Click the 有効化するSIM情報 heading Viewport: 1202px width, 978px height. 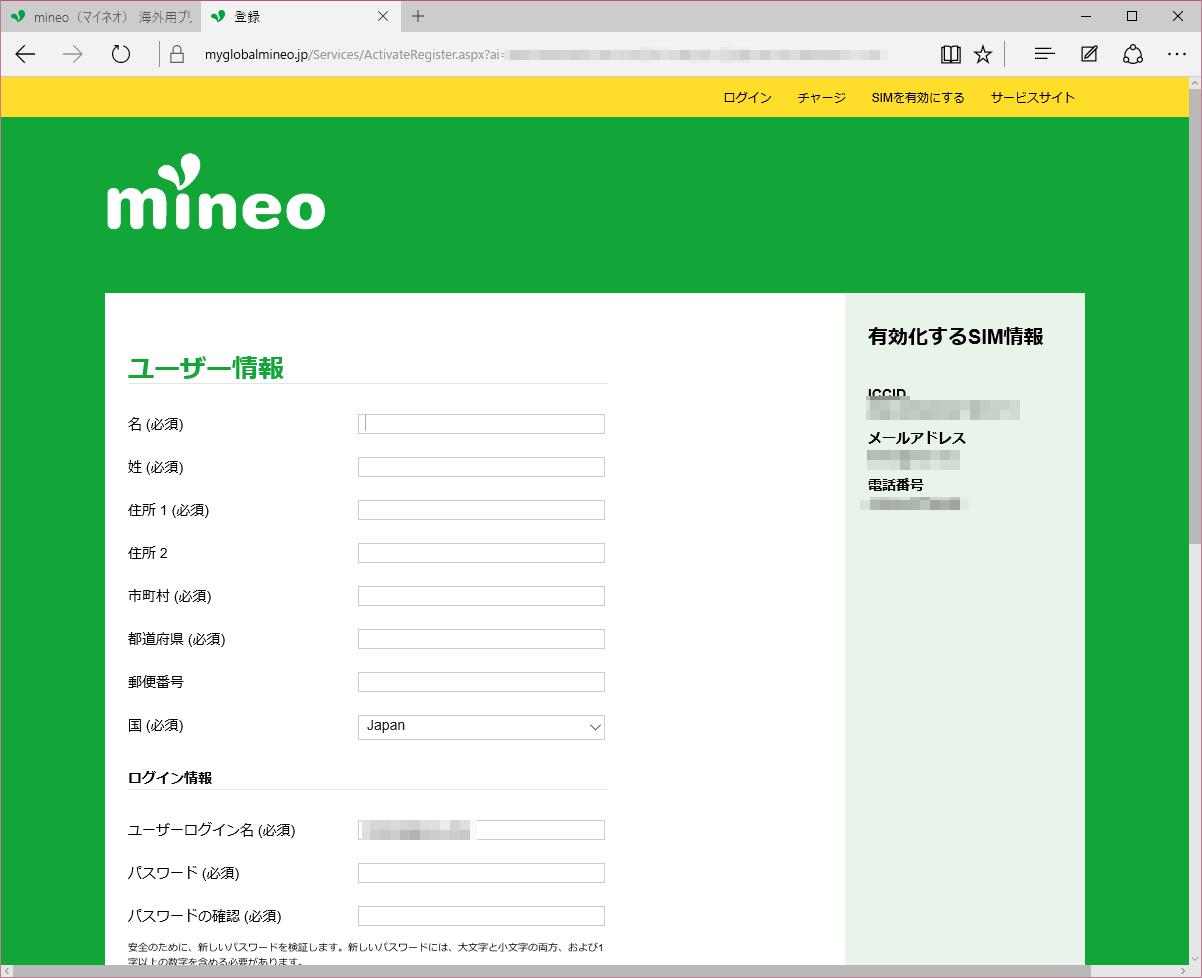point(956,337)
